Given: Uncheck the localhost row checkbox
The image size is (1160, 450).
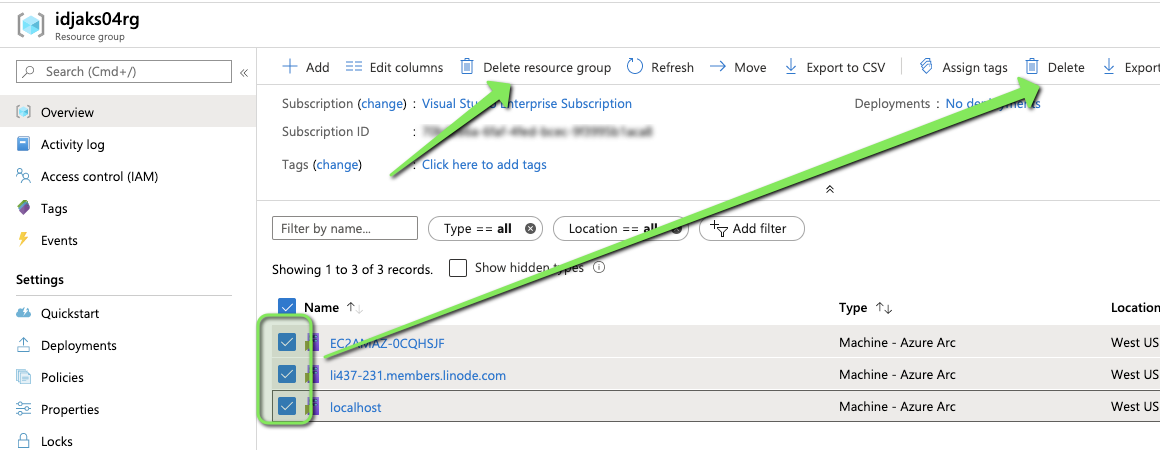Looking at the screenshot, I should [287, 406].
